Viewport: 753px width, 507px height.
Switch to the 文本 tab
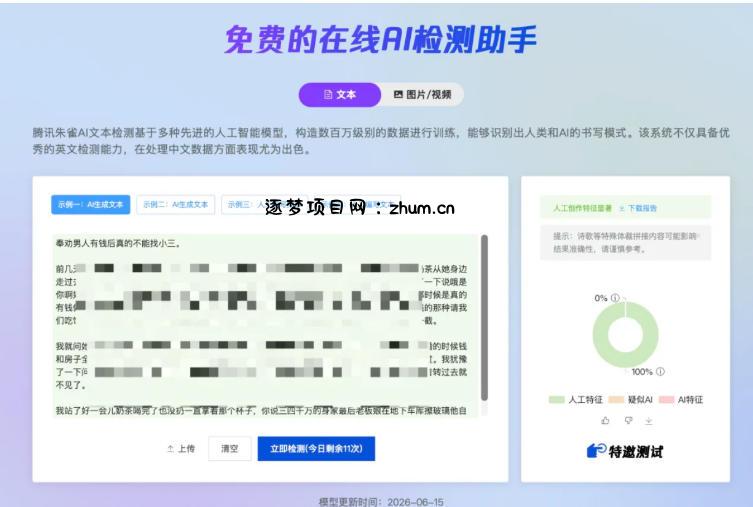[x=340, y=95]
